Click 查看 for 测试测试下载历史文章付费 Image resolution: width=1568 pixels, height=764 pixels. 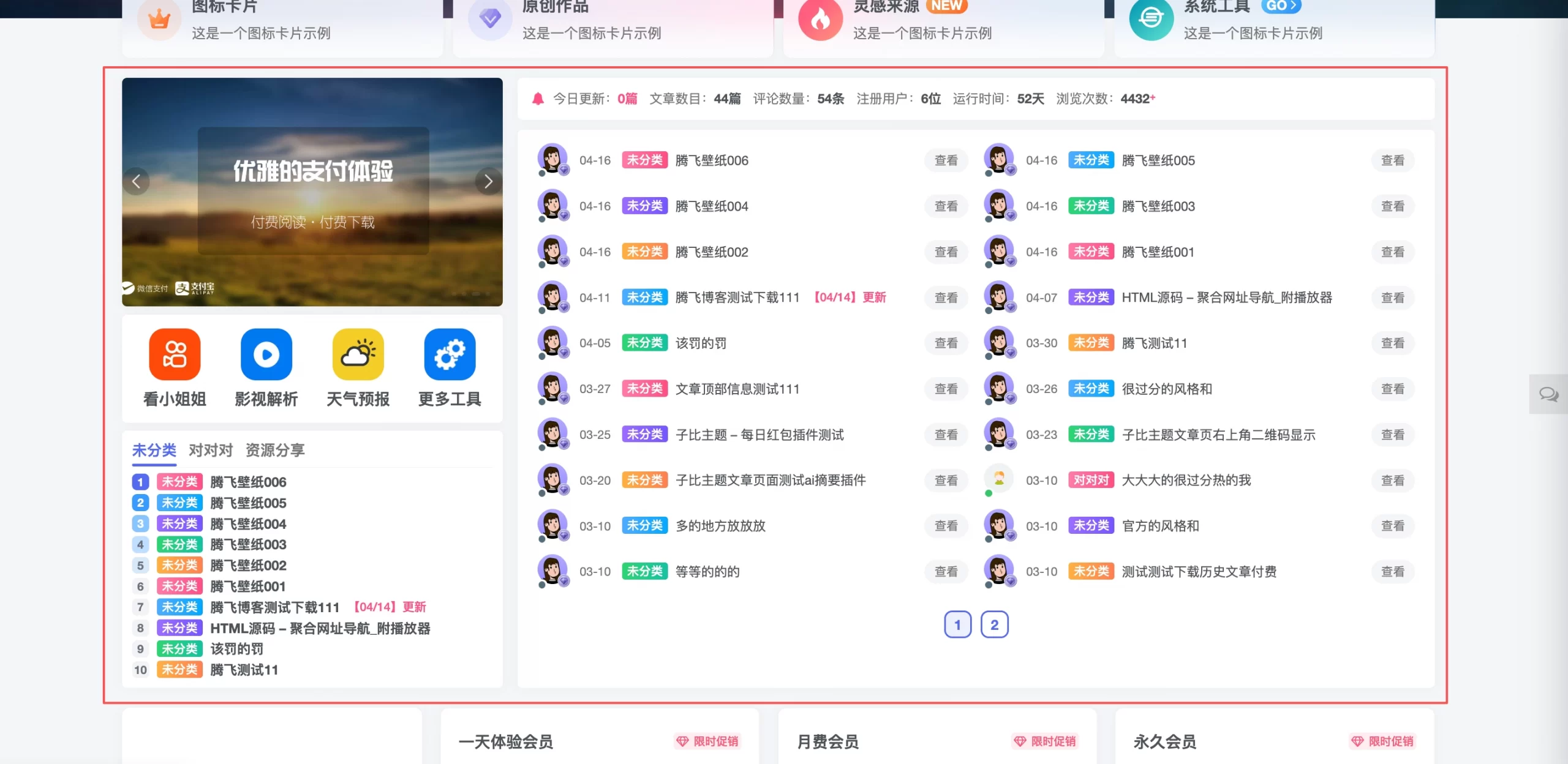click(x=1393, y=572)
